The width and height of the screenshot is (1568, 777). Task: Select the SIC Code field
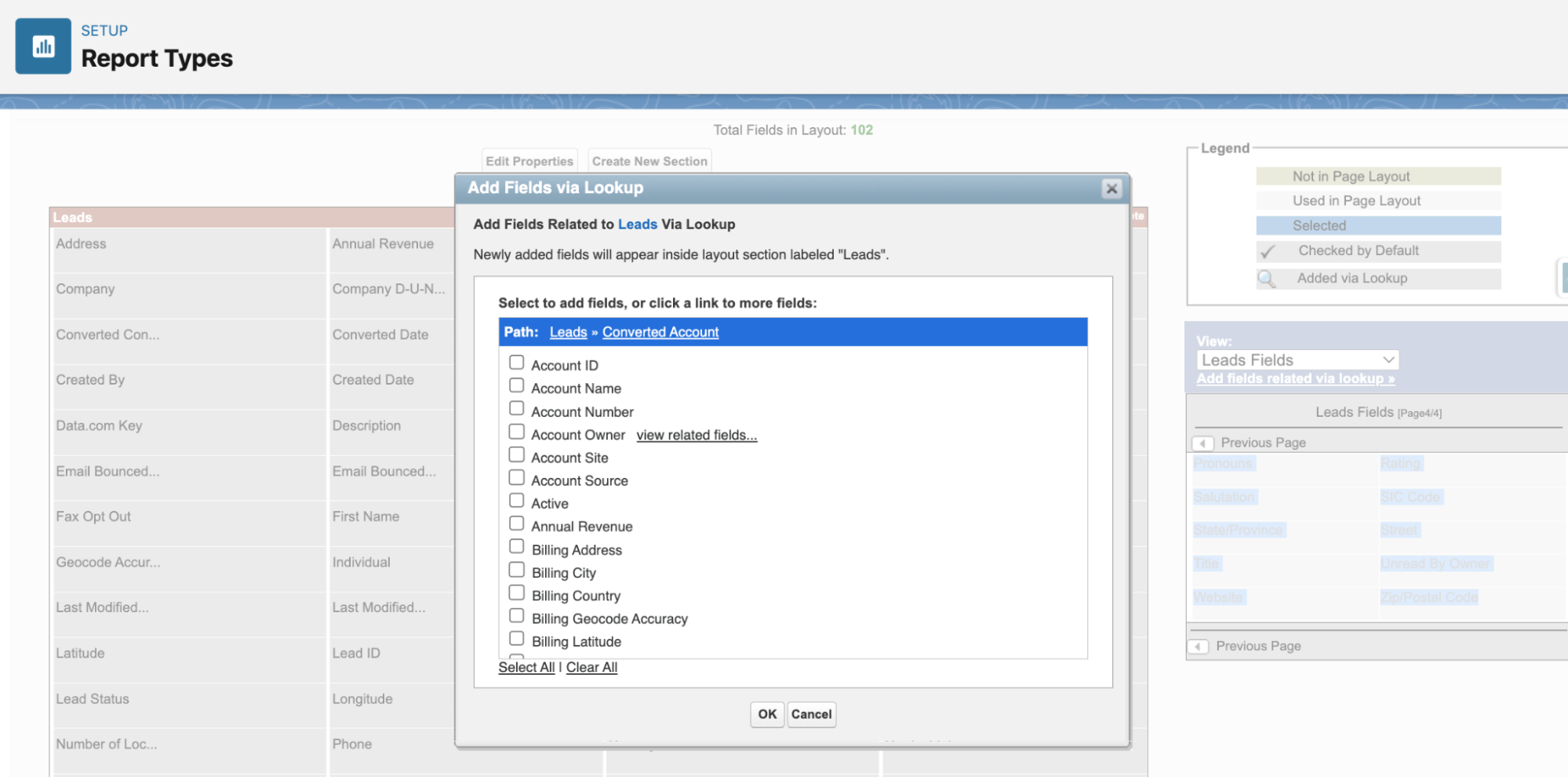tap(1411, 497)
